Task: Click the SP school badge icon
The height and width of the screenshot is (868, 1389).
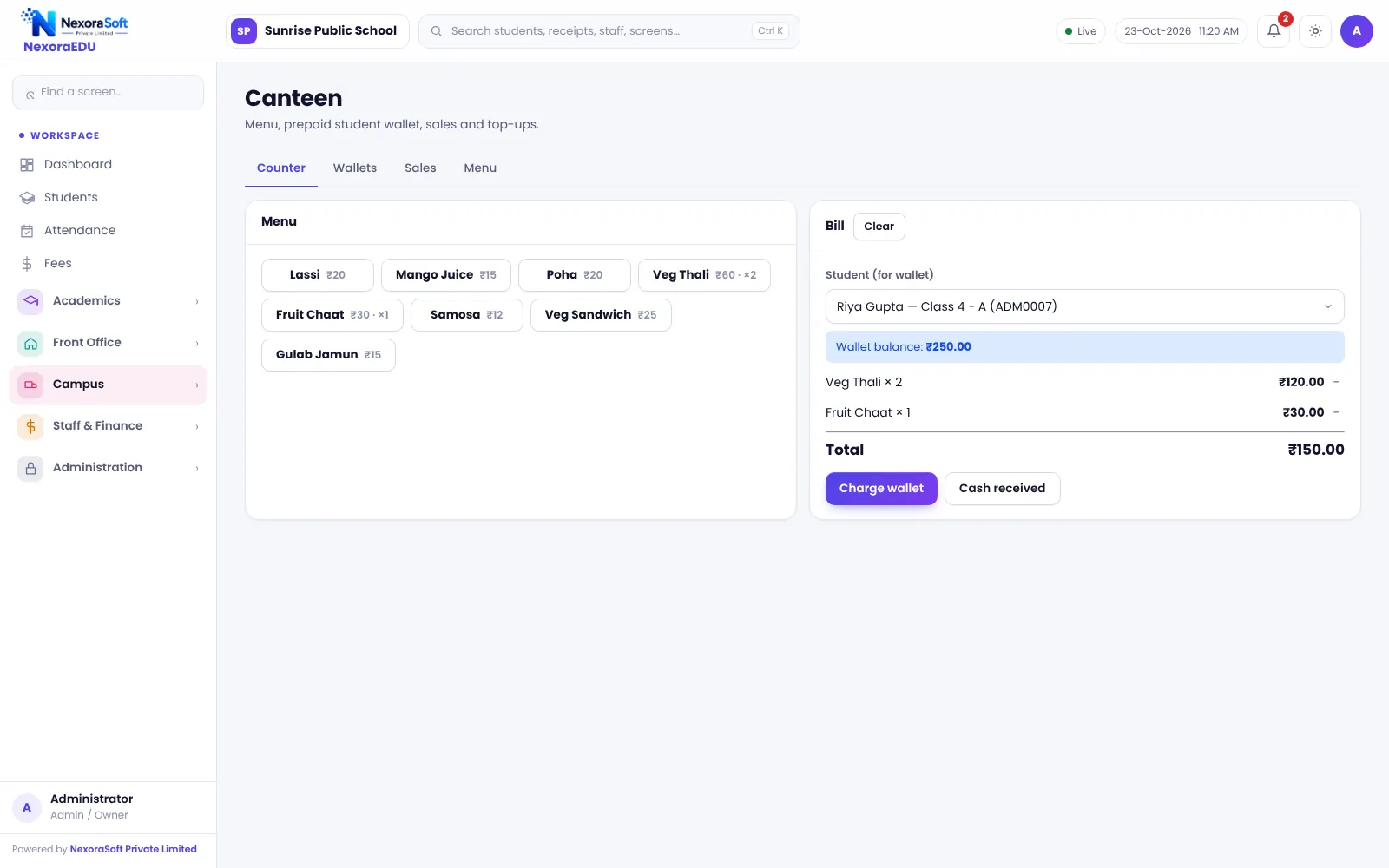Action: tap(244, 31)
